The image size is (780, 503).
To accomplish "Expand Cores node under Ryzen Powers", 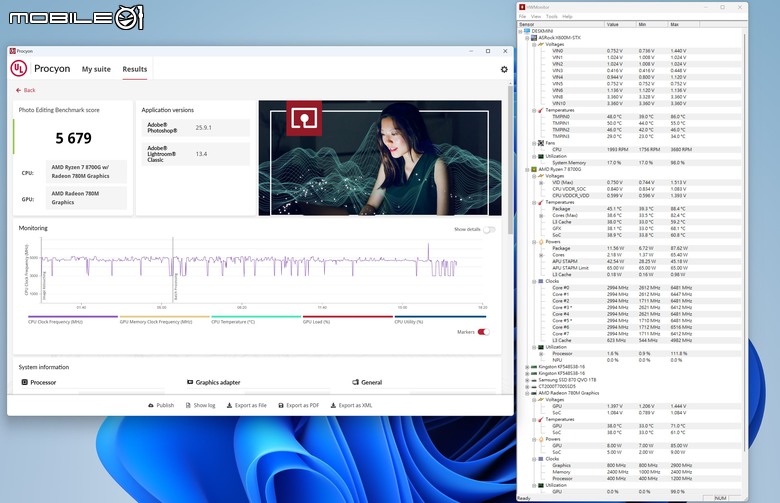I will point(541,255).
